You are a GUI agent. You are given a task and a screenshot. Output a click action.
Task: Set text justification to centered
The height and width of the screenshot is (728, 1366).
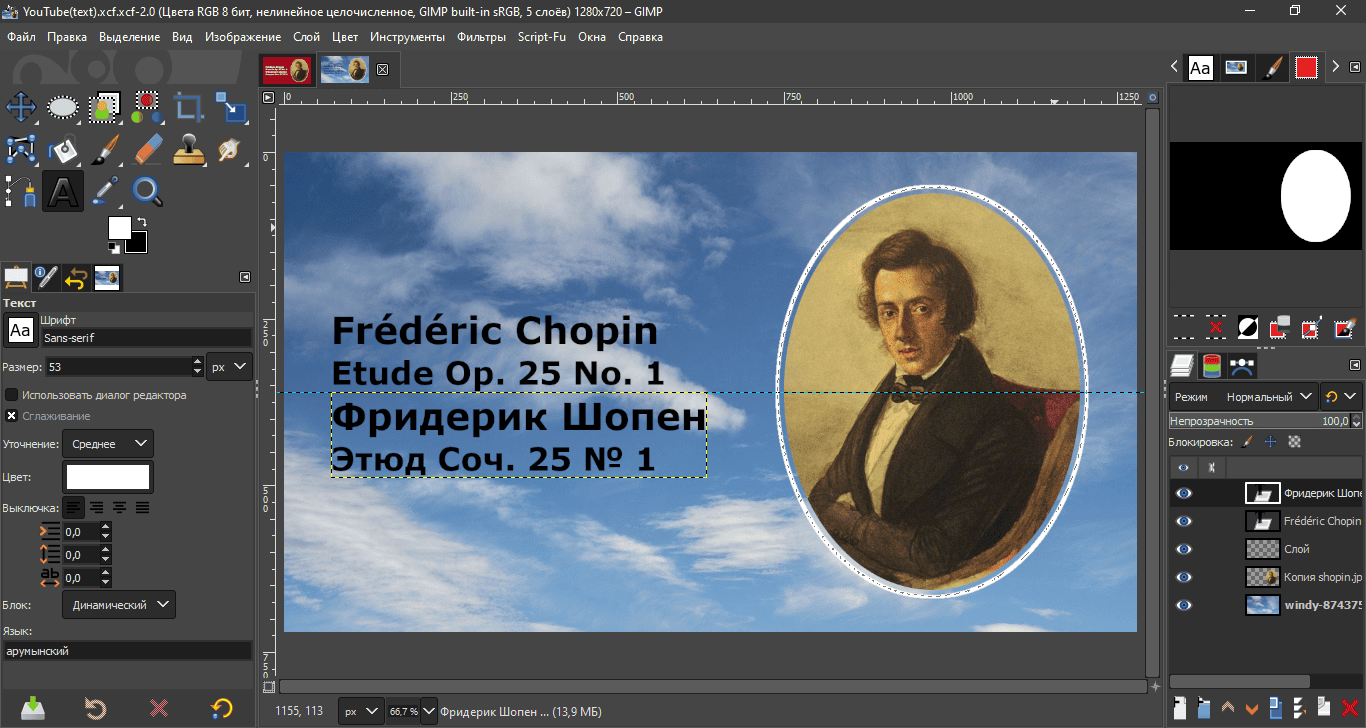(120, 507)
